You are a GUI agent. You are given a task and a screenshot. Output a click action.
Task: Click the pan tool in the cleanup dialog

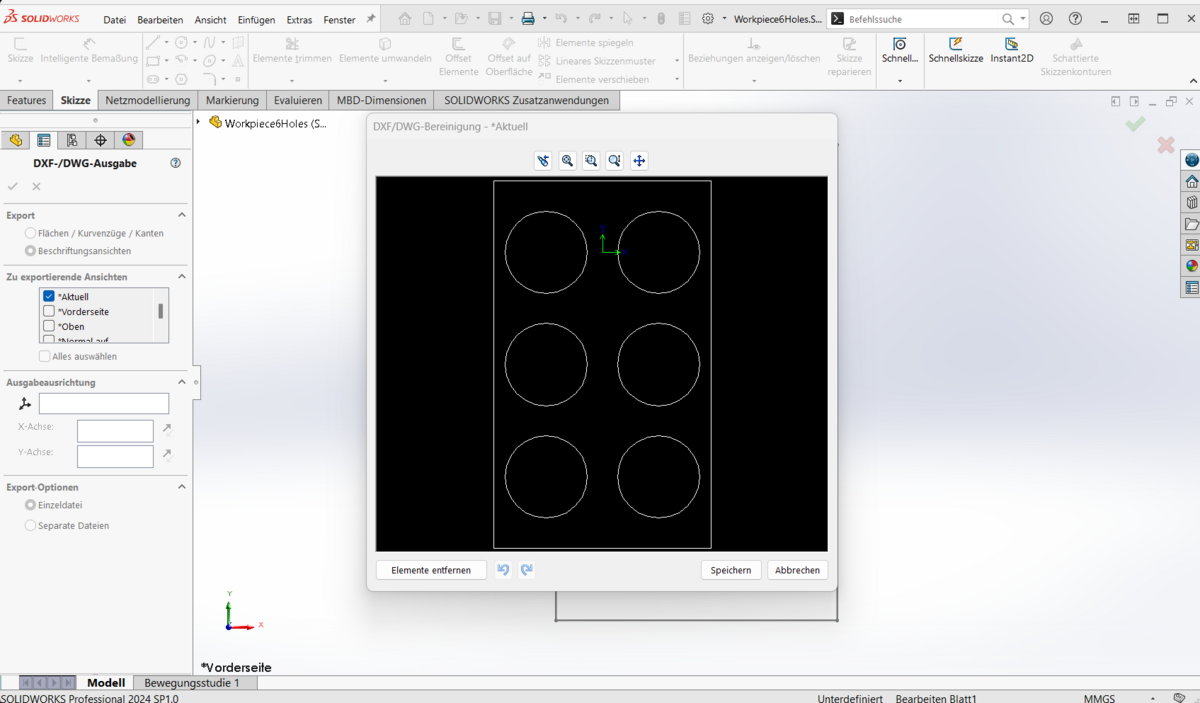pyautogui.click(x=639, y=161)
